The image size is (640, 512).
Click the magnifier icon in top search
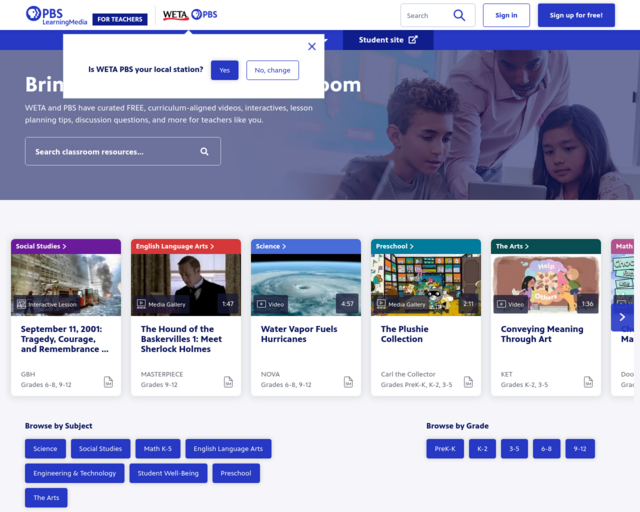pos(459,16)
